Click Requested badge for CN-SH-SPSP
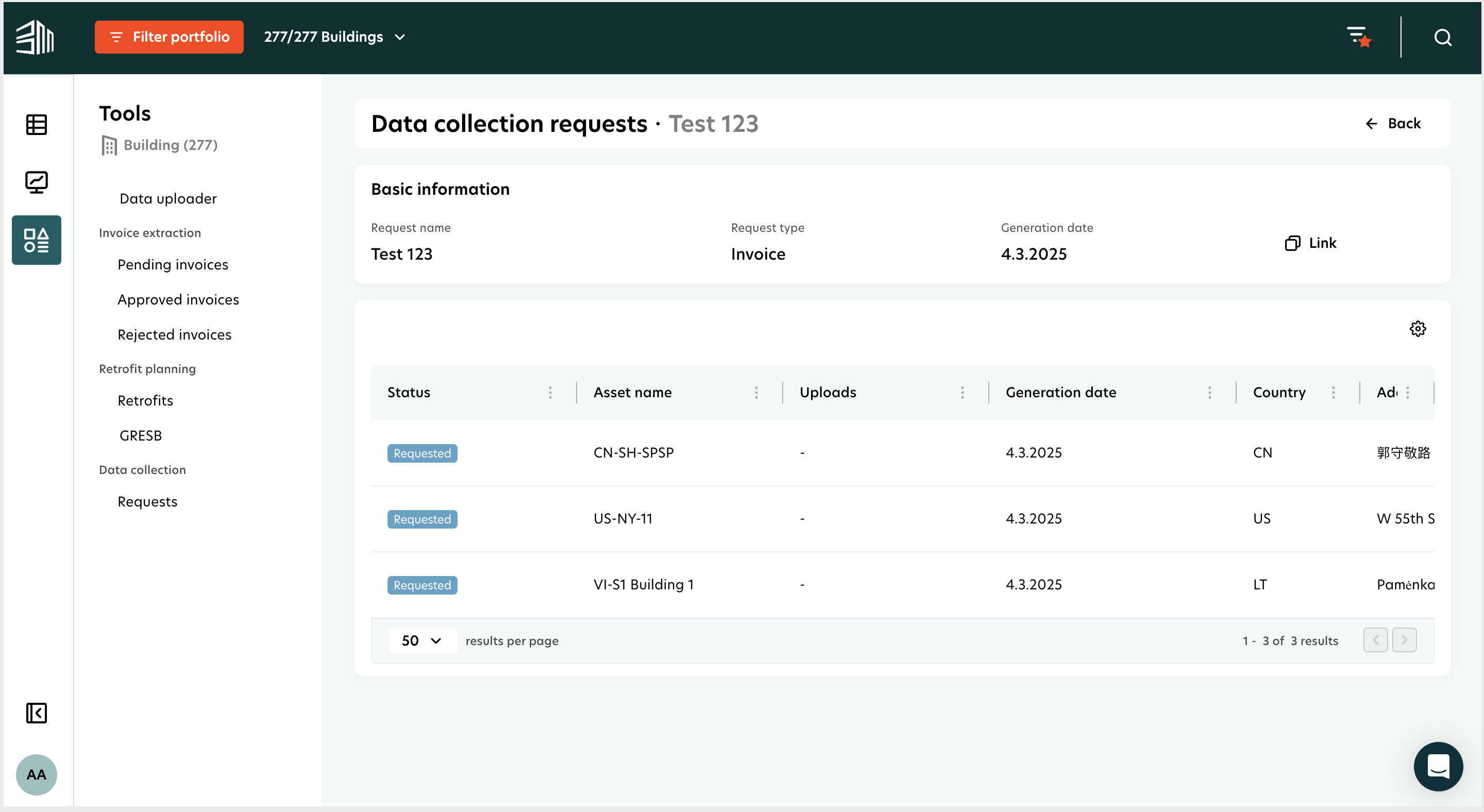The width and height of the screenshot is (1484, 812). pos(423,453)
